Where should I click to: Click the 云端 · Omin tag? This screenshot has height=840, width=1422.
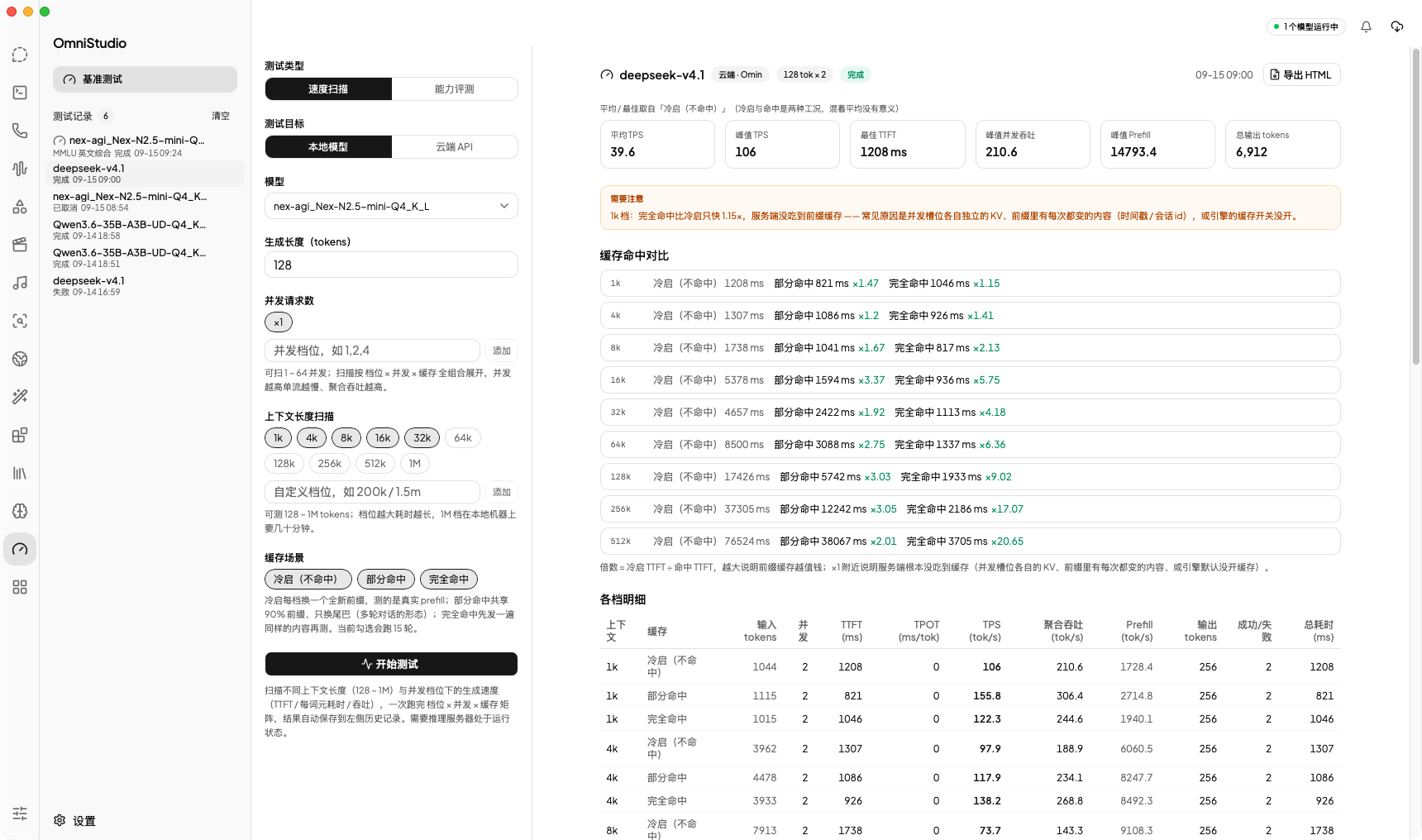(740, 74)
